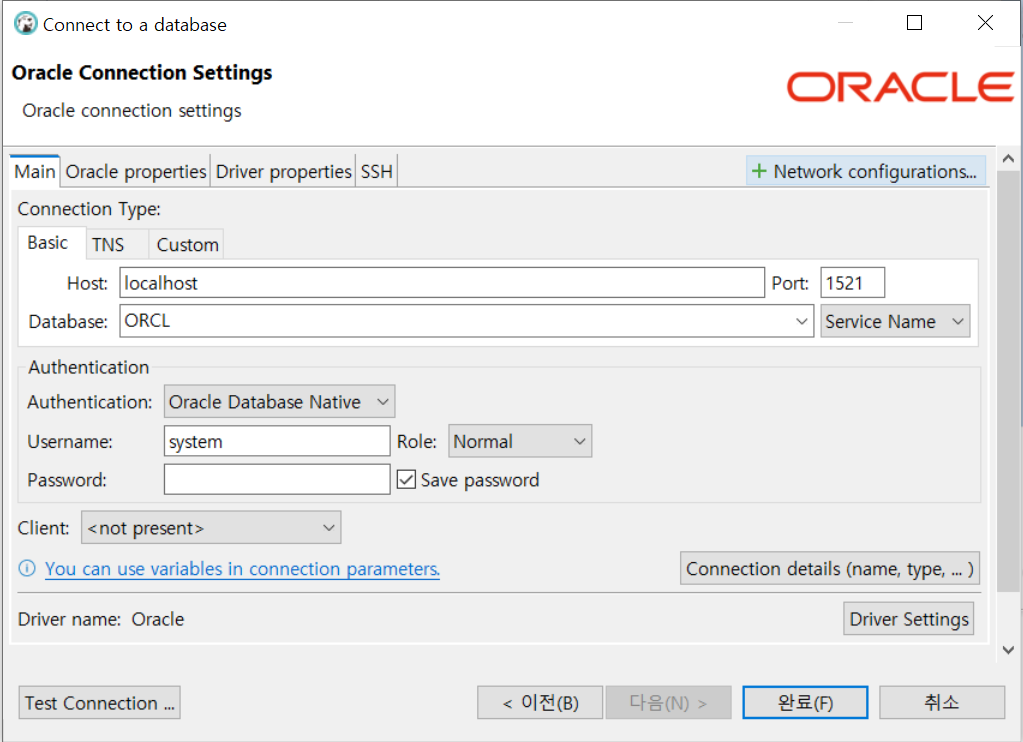1023x742 pixels.
Task: Open the Service Name type dropdown
Action: point(894,321)
